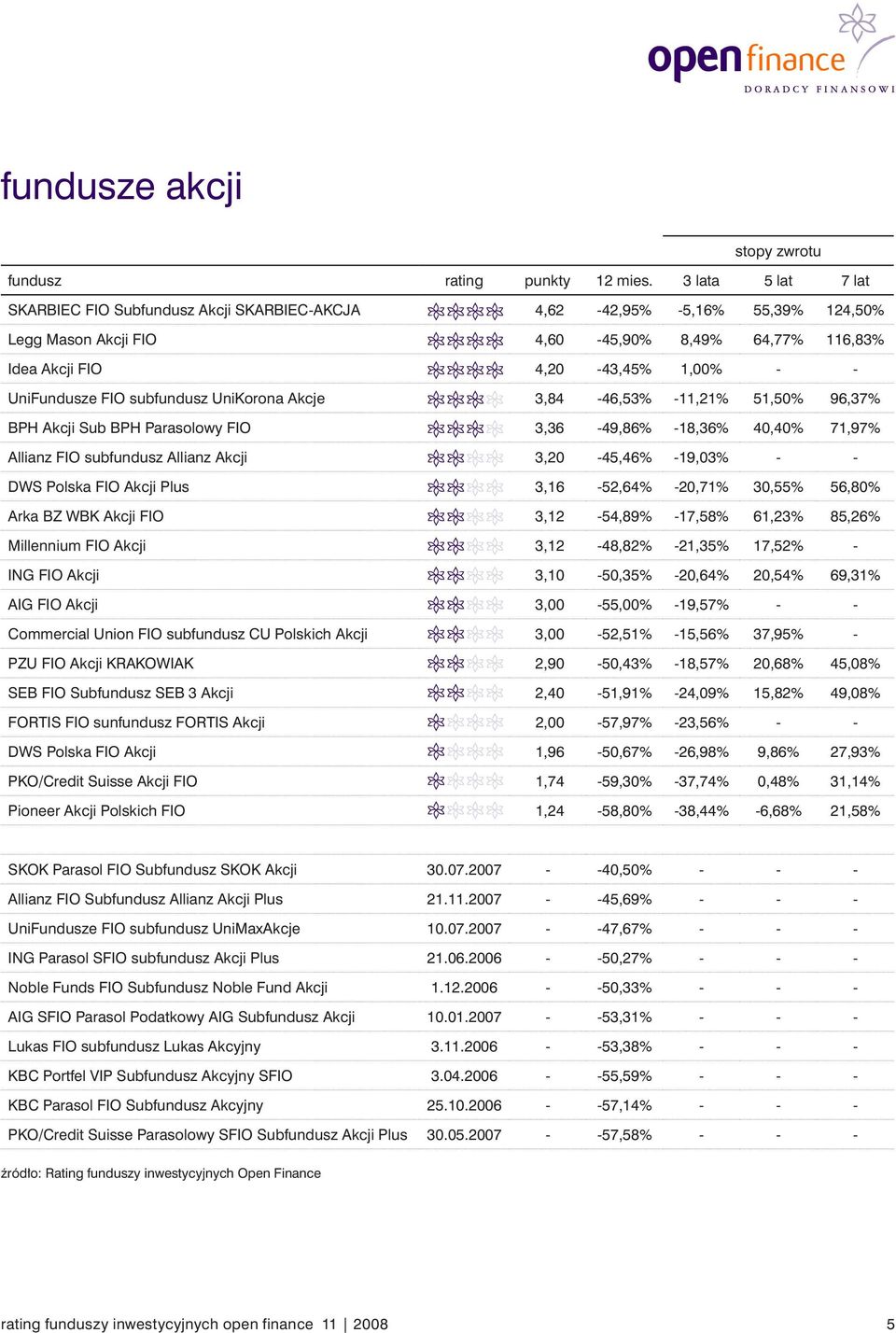Click the 'stopy zwrotu' header label

(777, 251)
